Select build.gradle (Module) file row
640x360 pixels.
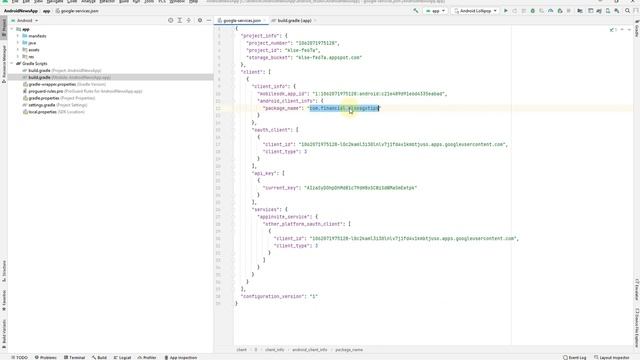[110, 77]
